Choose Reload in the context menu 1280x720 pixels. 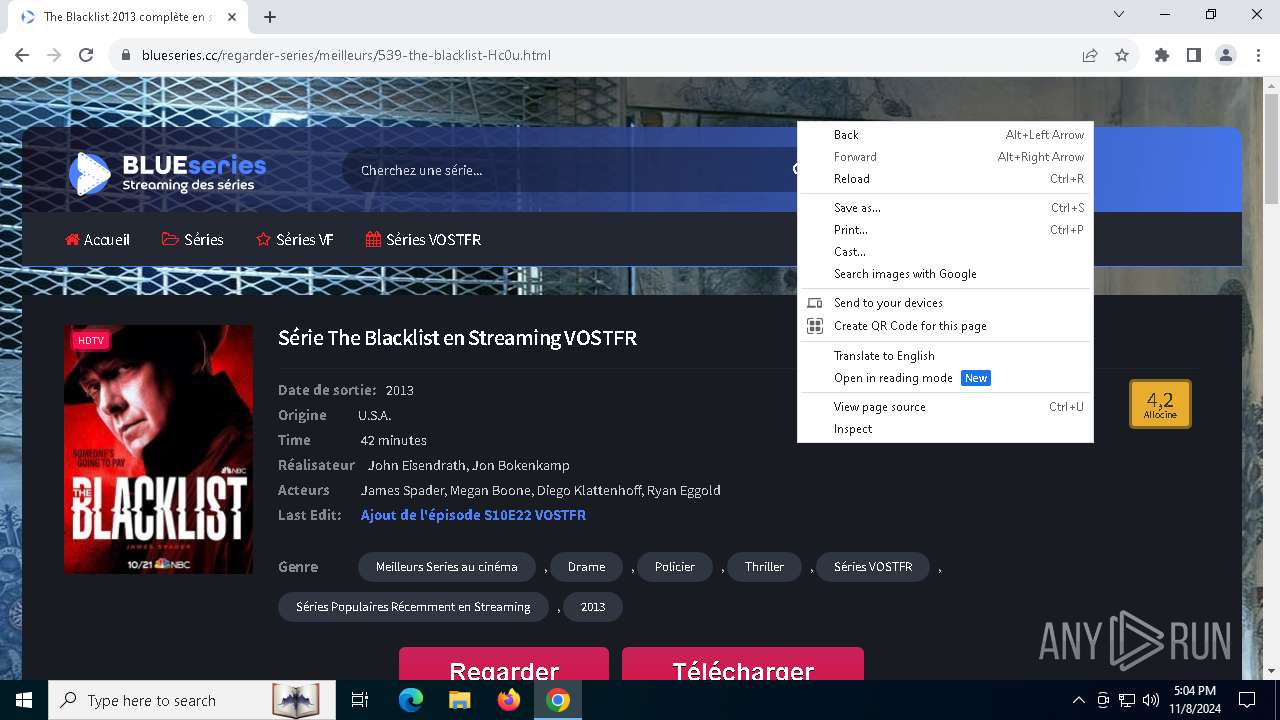coord(945,179)
